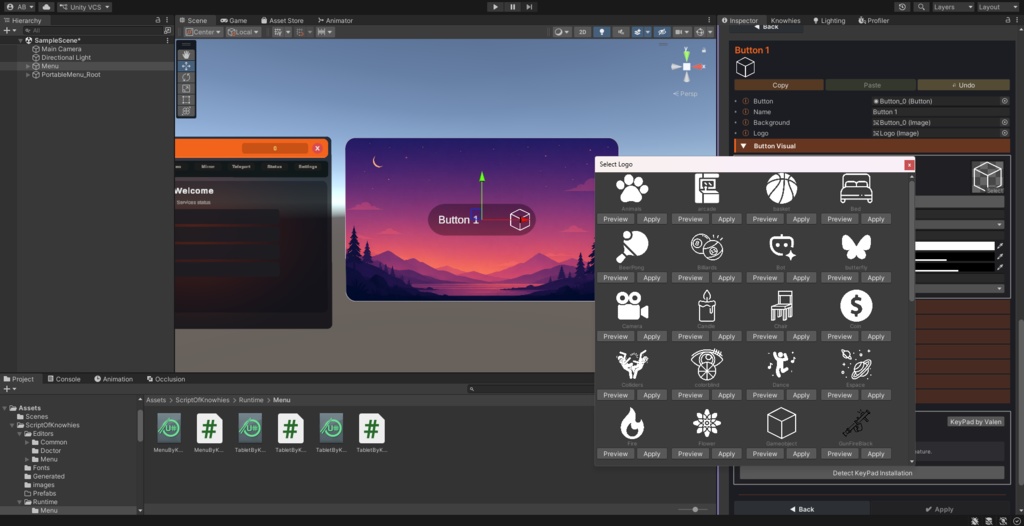Click the Step frame button

(529, 7)
